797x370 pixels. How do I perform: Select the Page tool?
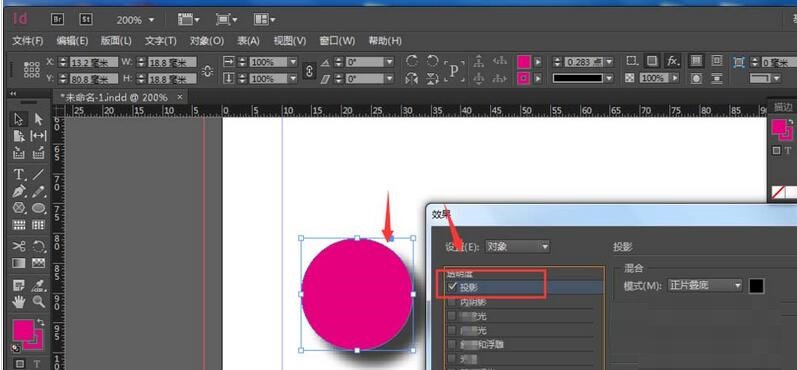19,136
